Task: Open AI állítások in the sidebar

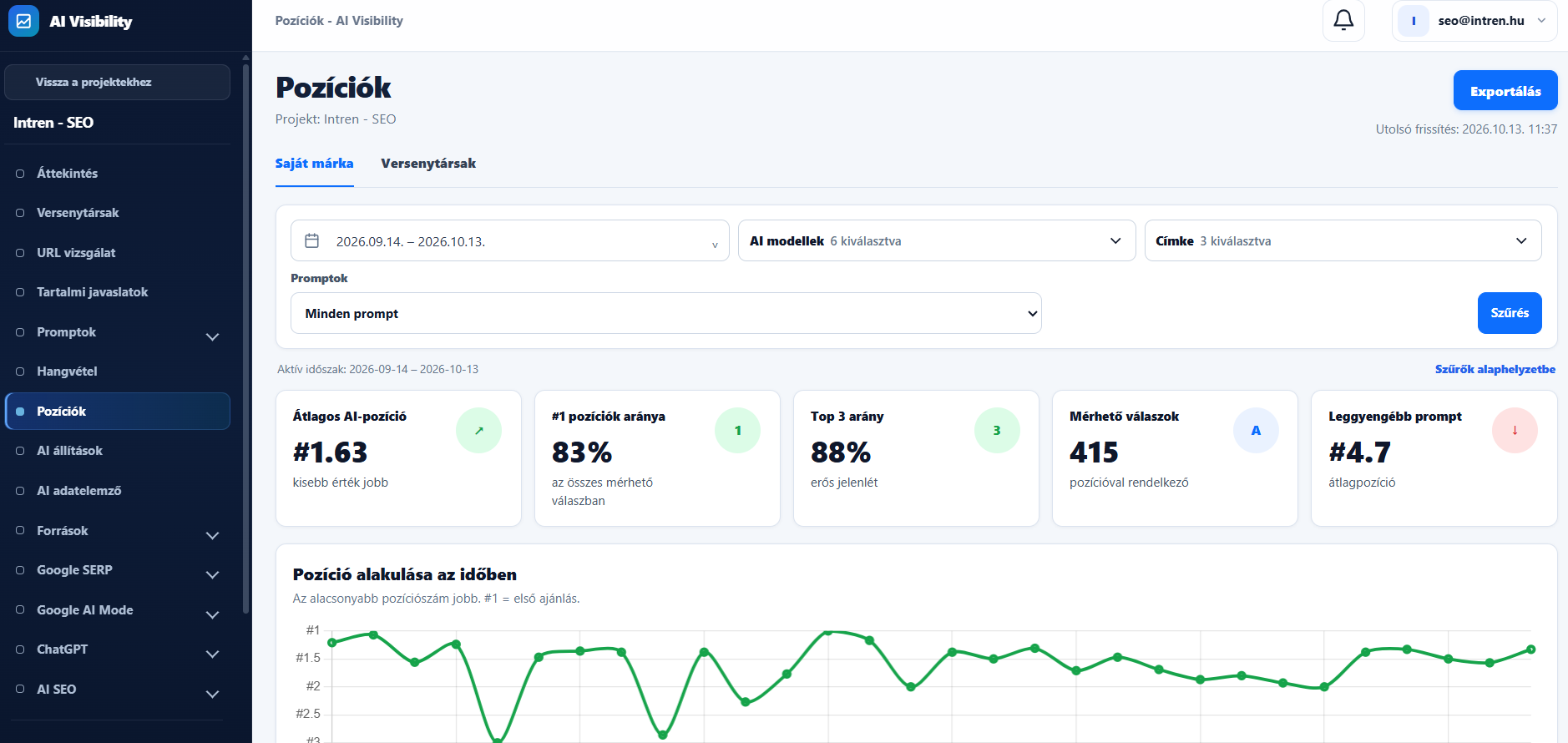Action: [x=118, y=451]
